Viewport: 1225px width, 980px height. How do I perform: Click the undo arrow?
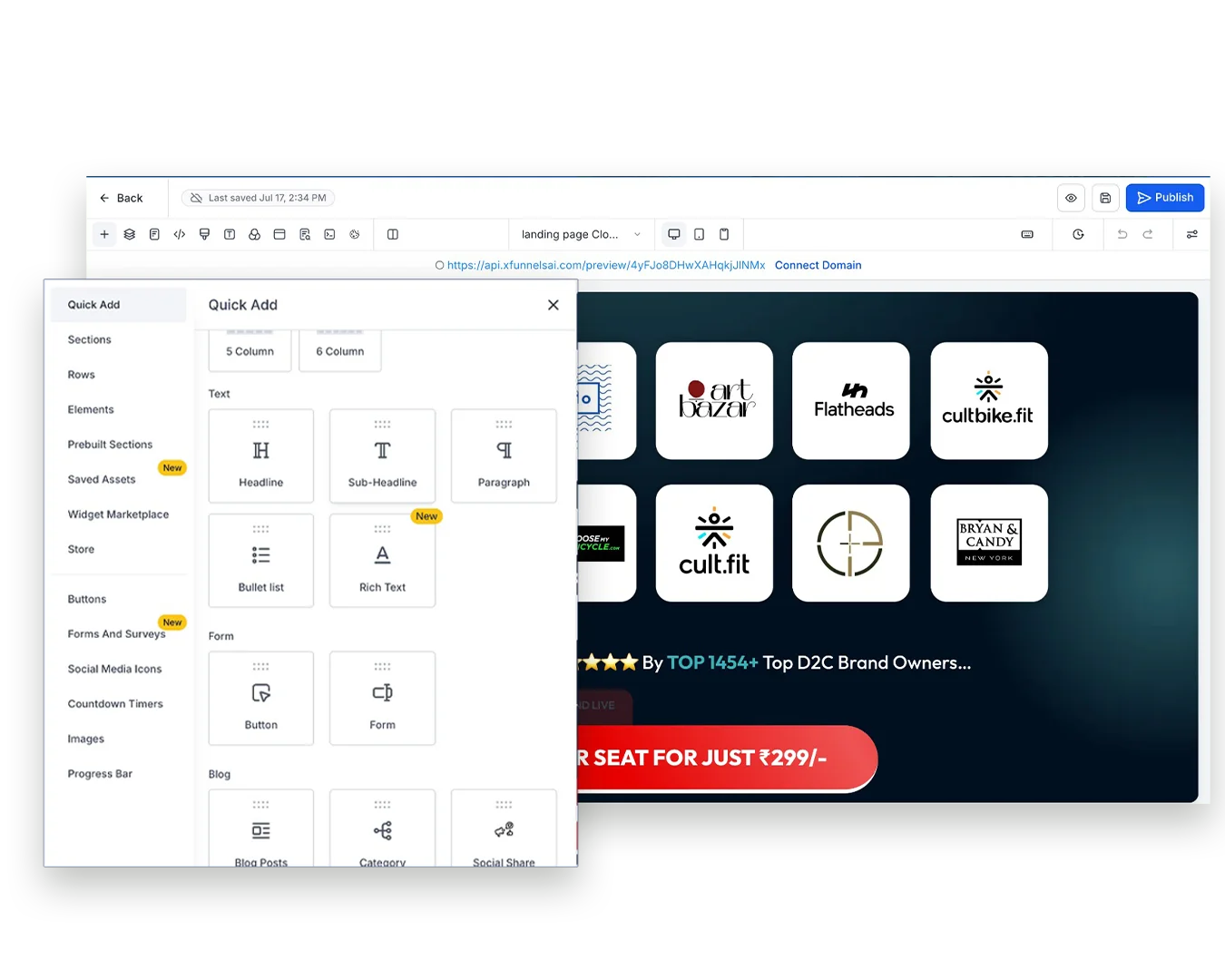point(1122,234)
